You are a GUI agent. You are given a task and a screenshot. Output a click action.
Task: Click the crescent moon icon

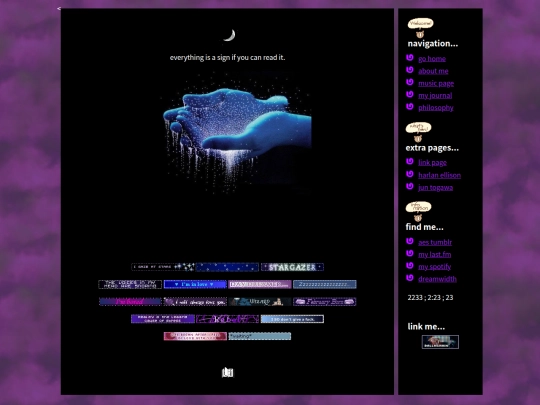click(230, 35)
